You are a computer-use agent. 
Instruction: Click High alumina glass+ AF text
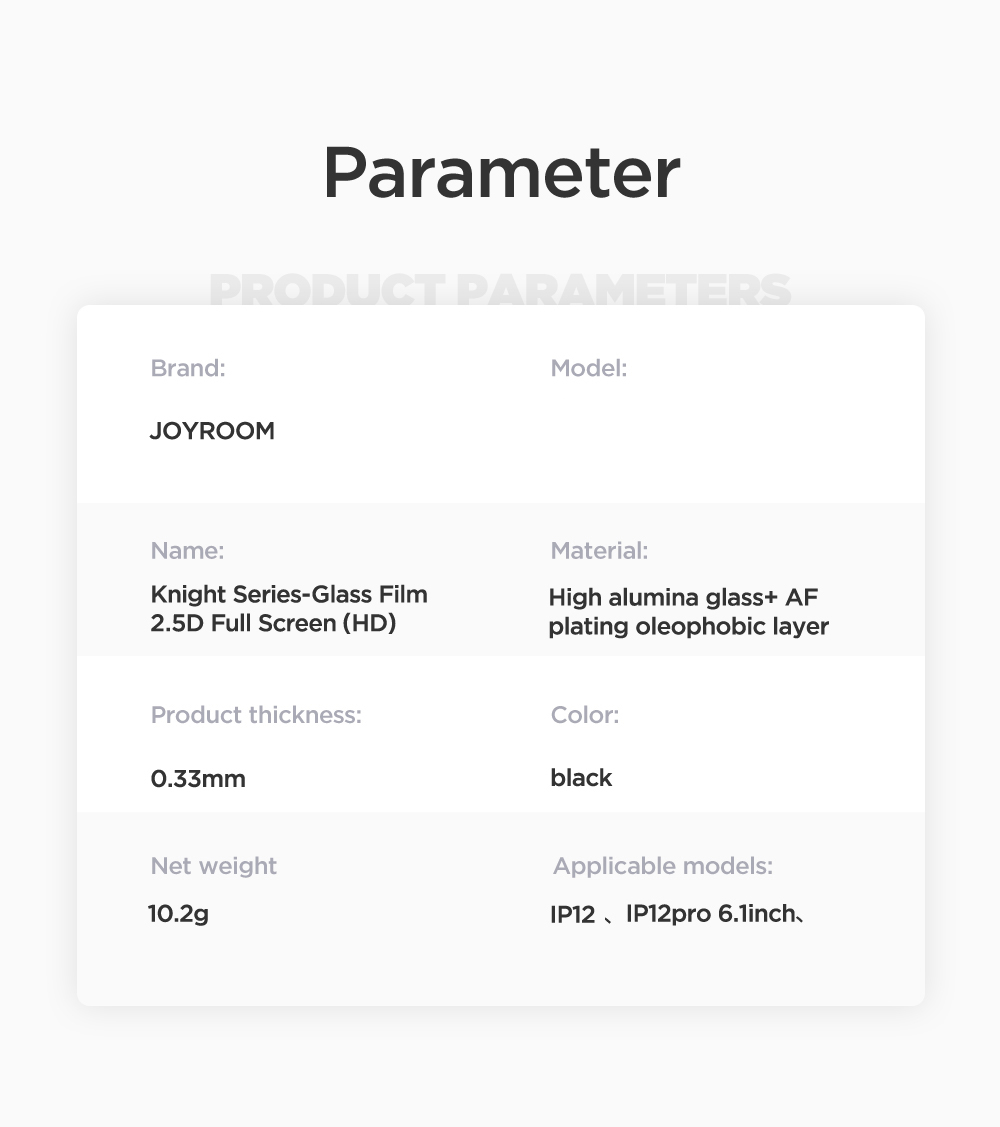click(683, 597)
